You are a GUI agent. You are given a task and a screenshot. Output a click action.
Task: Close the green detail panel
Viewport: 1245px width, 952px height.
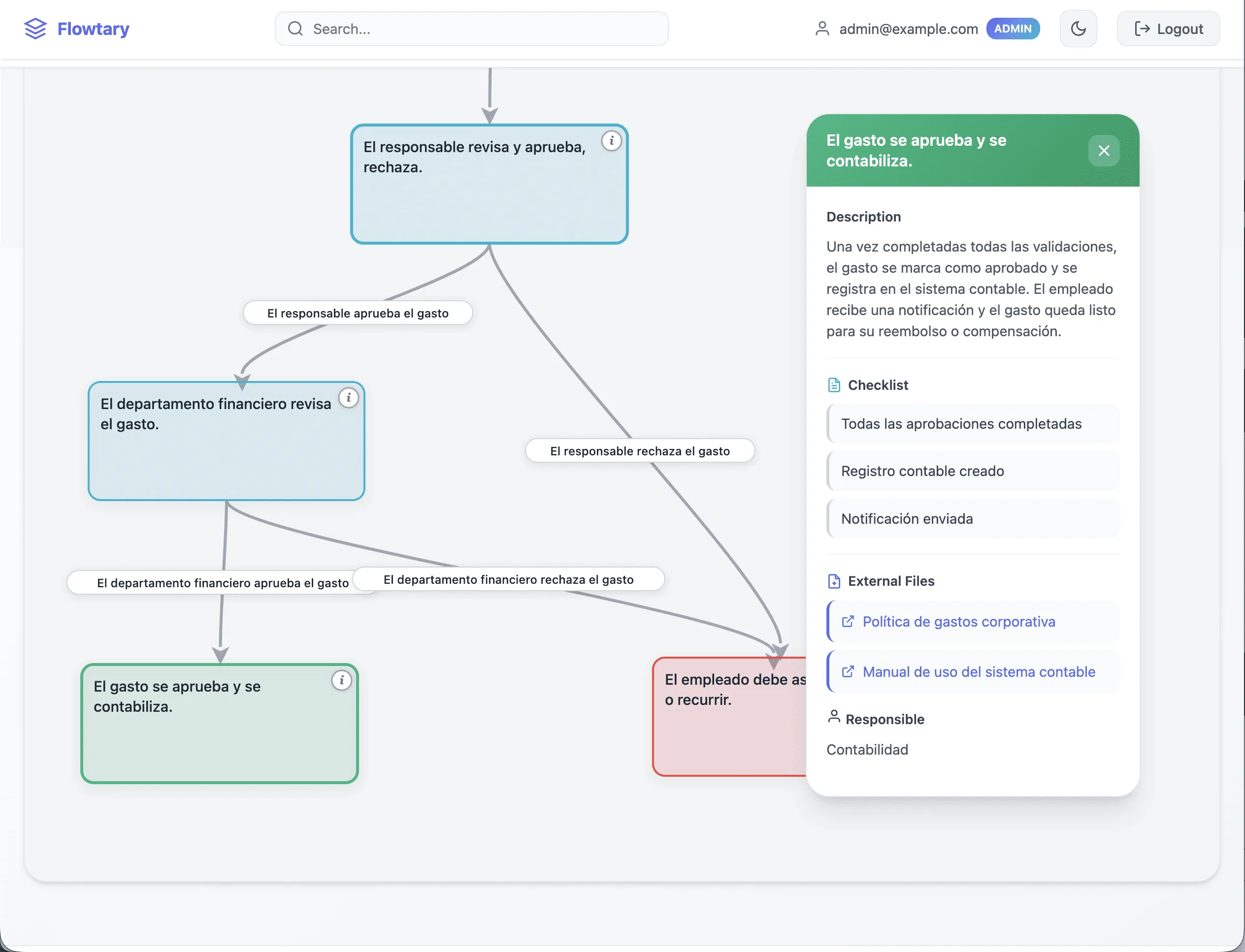pyautogui.click(x=1103, y=151)
